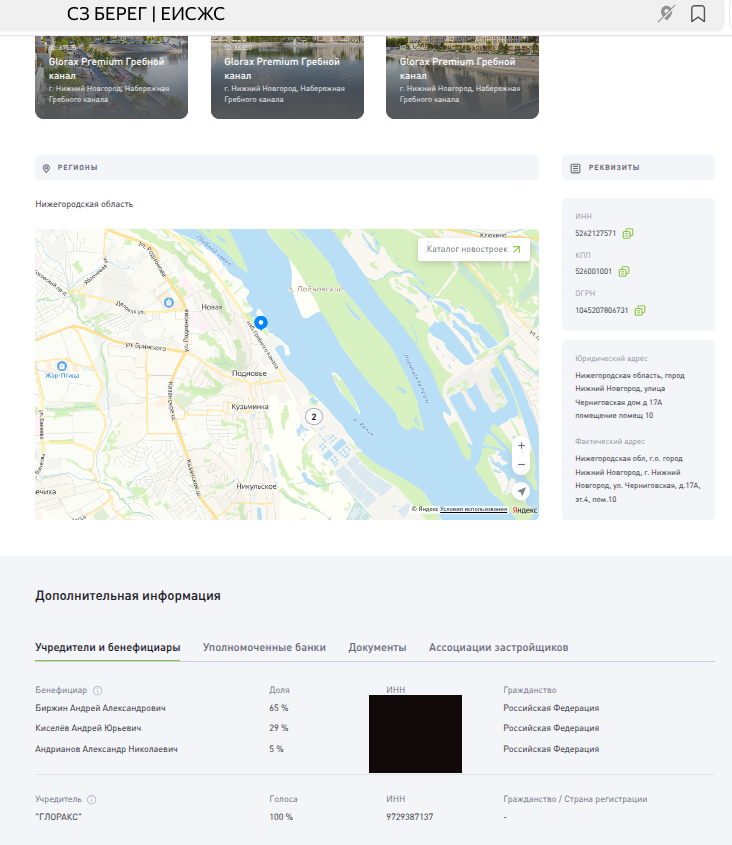The image size is (732, 845).
Task: Click the browser bookmark icon
Action: click(x=698, y=14)
